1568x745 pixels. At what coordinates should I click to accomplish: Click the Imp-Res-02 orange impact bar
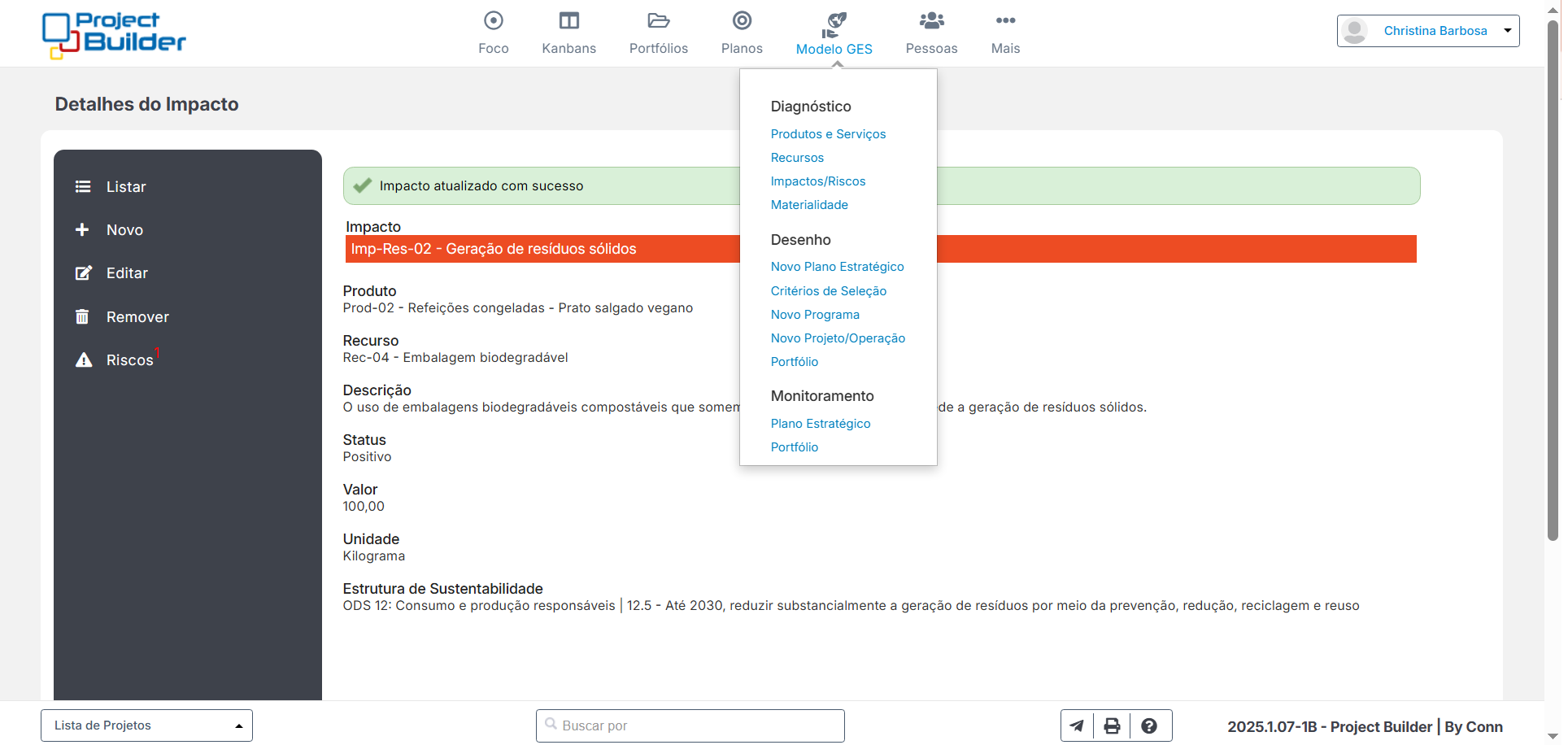click(881, 249)
